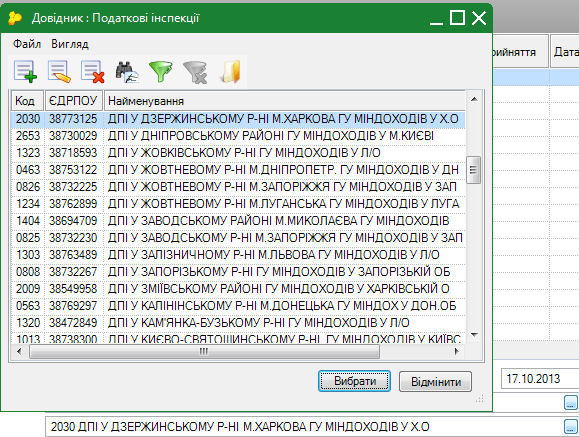Click the delete record icon
The width and height of the screenshot is (579, 437).
[92, 71]
